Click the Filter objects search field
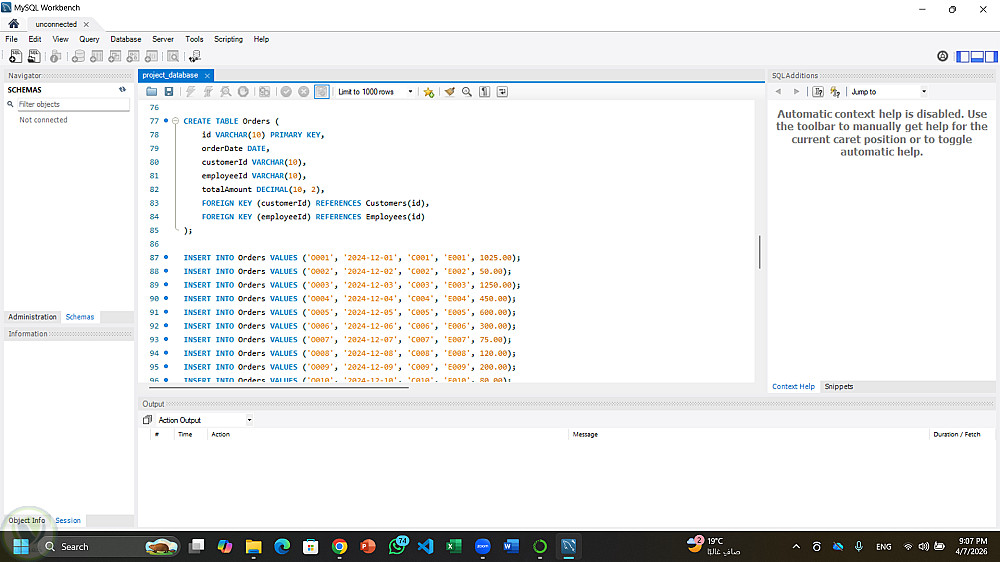Screen dimensions: 1000x562 pyautogui.click(x=70, y=104)
